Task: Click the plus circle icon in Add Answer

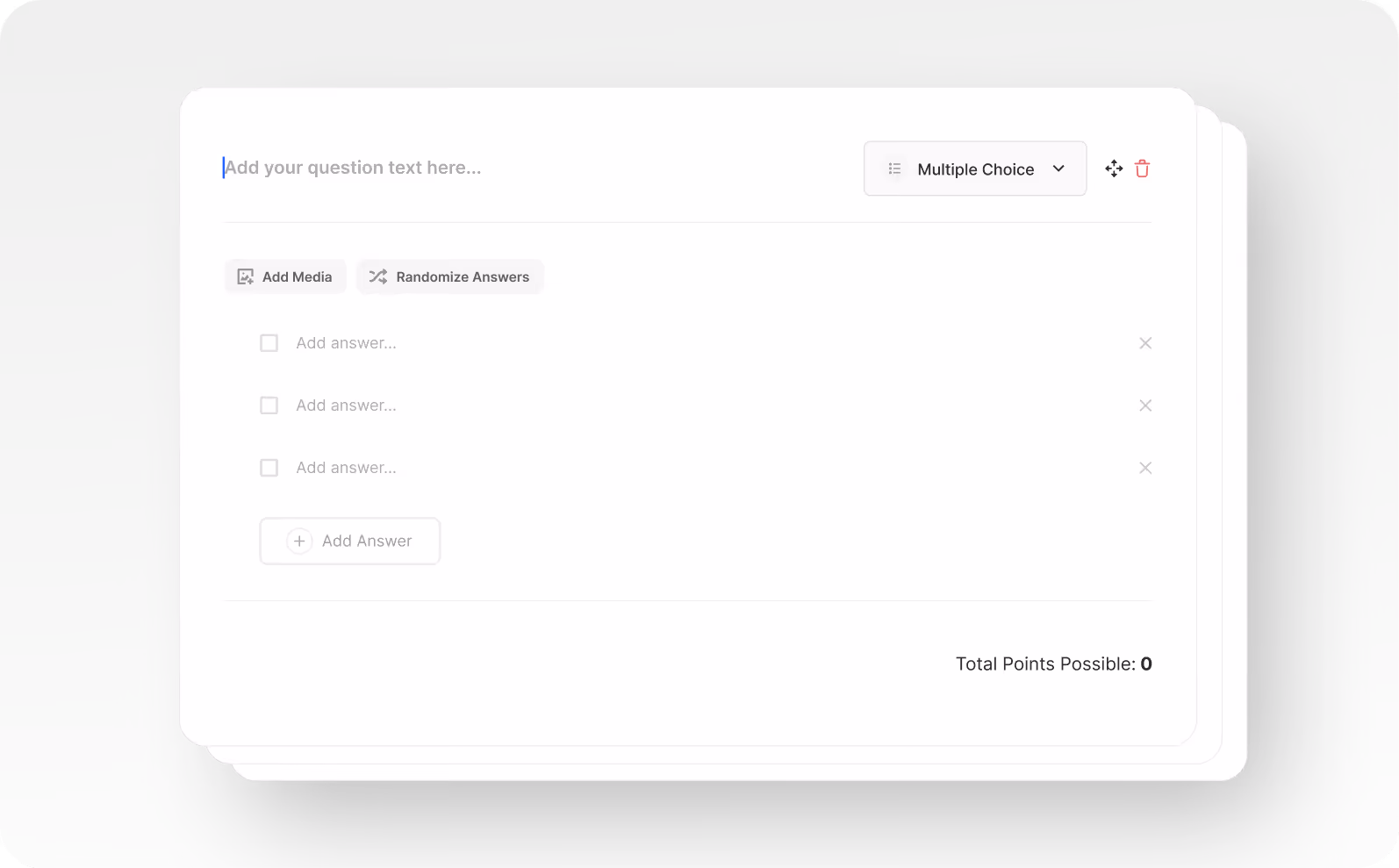Action: pos(299,541)
